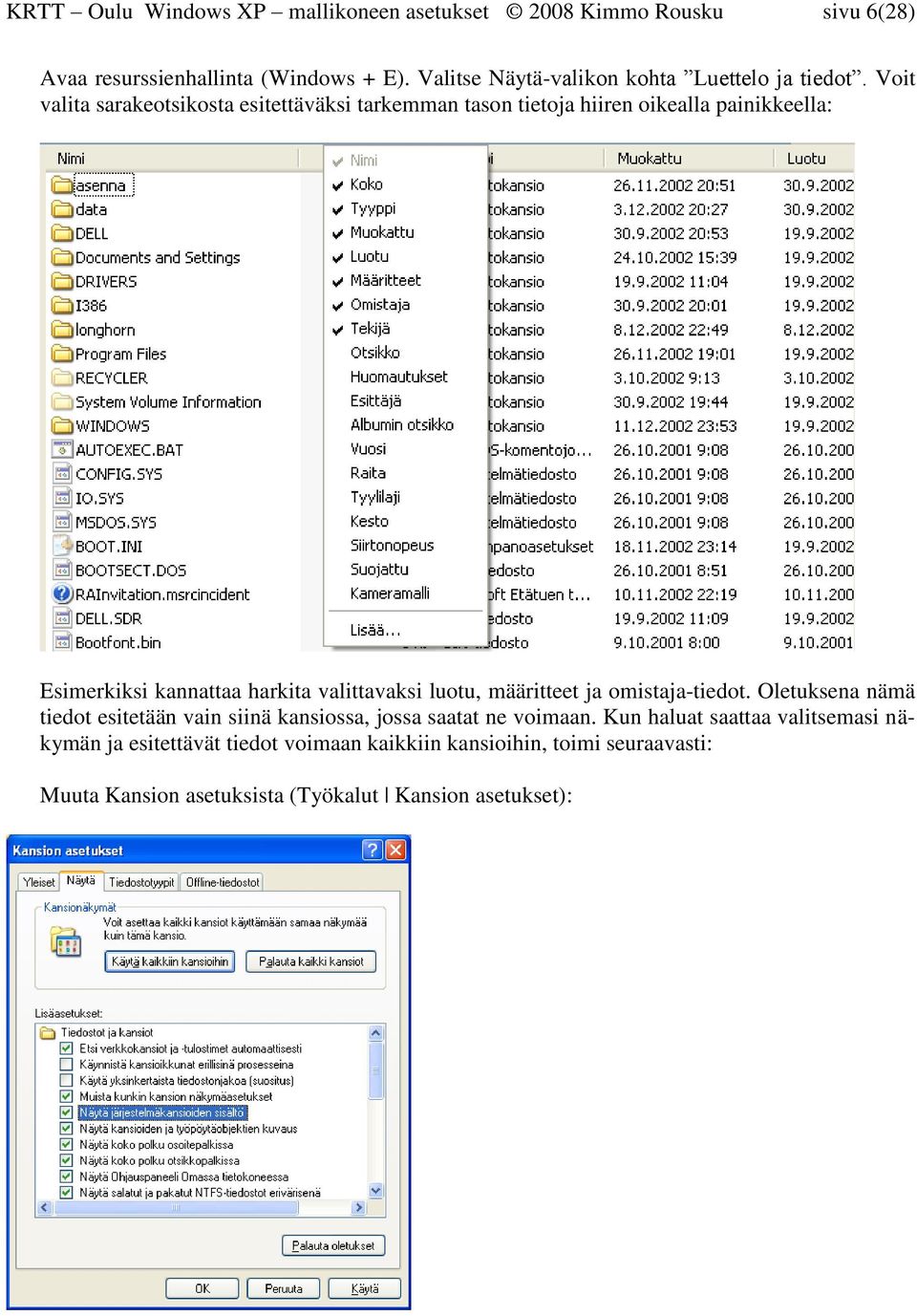Screen dimensions: 917x1316
Task: Select the CONFIG.SYS file icon
Action: (x=62, y=474)
